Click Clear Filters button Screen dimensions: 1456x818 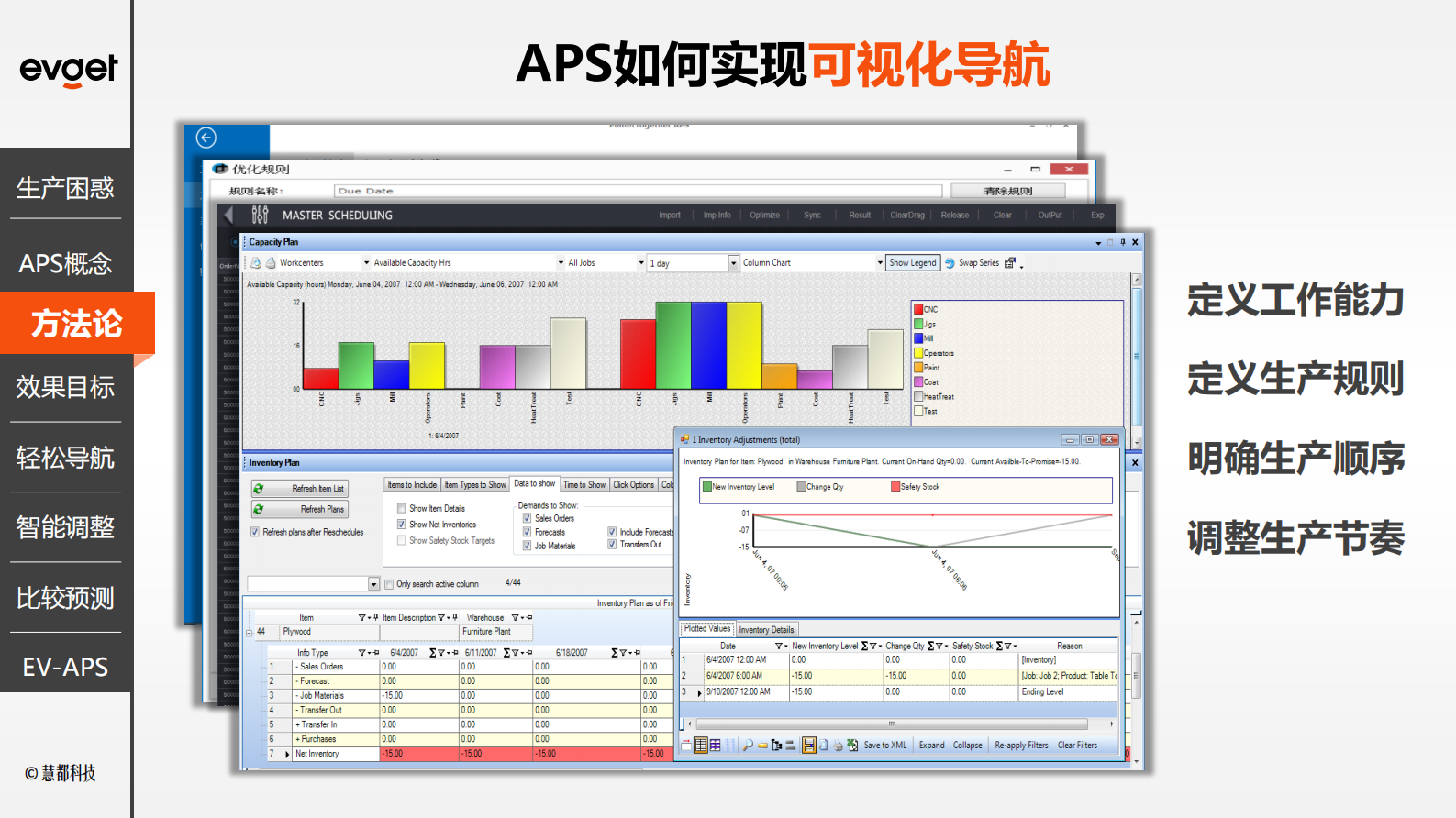pos(1077,746)
